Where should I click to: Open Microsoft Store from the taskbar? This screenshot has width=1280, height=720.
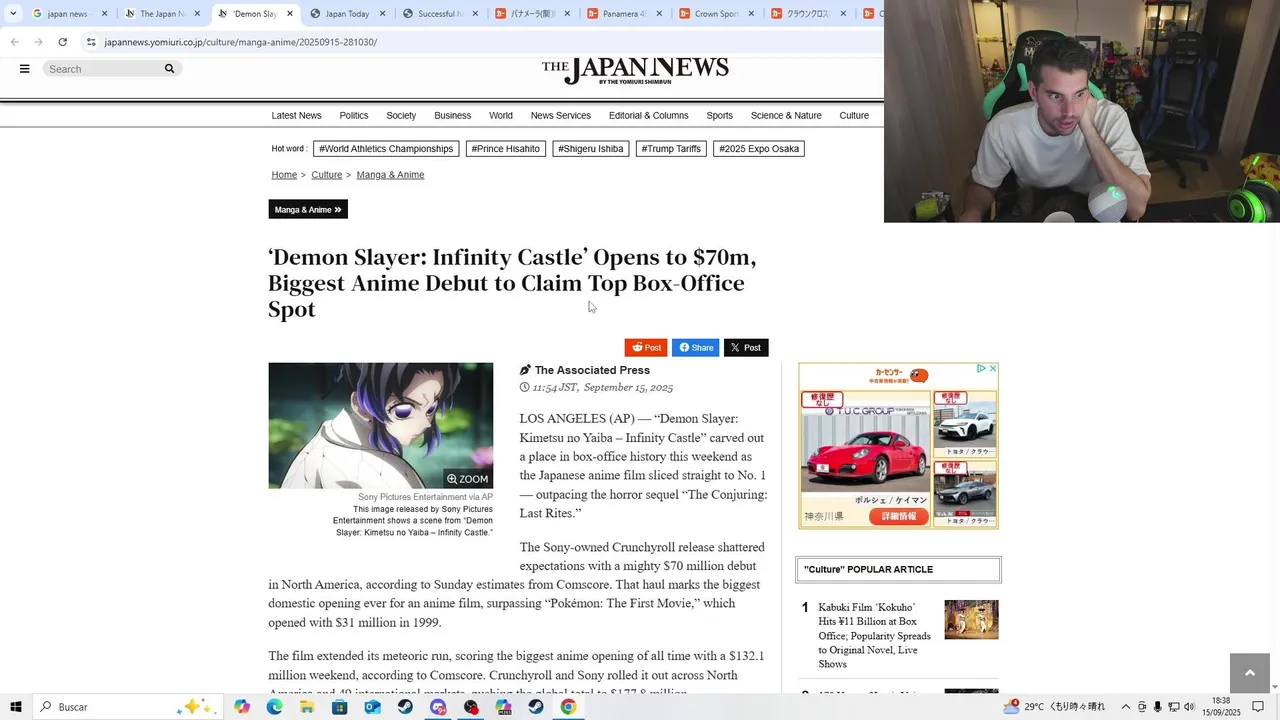tap(340, 707)
